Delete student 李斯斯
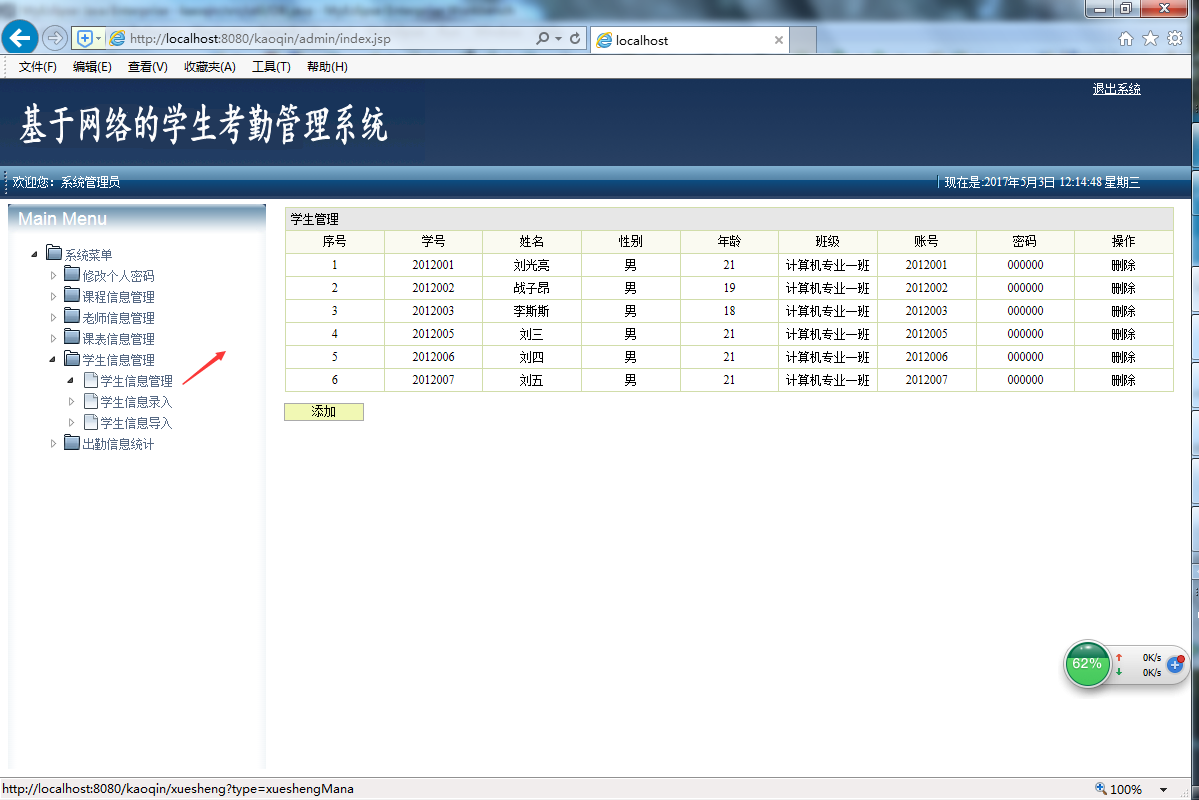This screenshot has height=800, width=1199. [x=1123, y=311]
